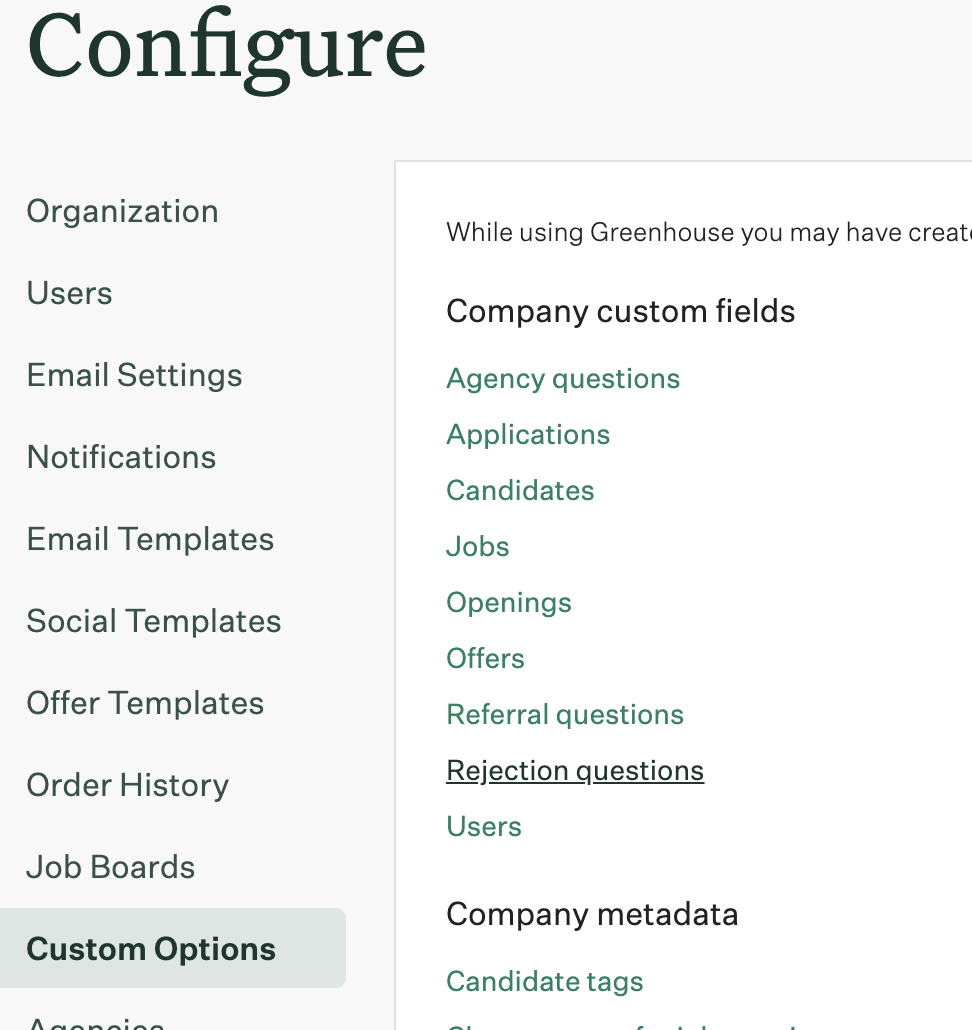Viewport: 972px width, 1030px height.
Task: Open Agency questions custom fields link
Action: [x=563, y=380]
